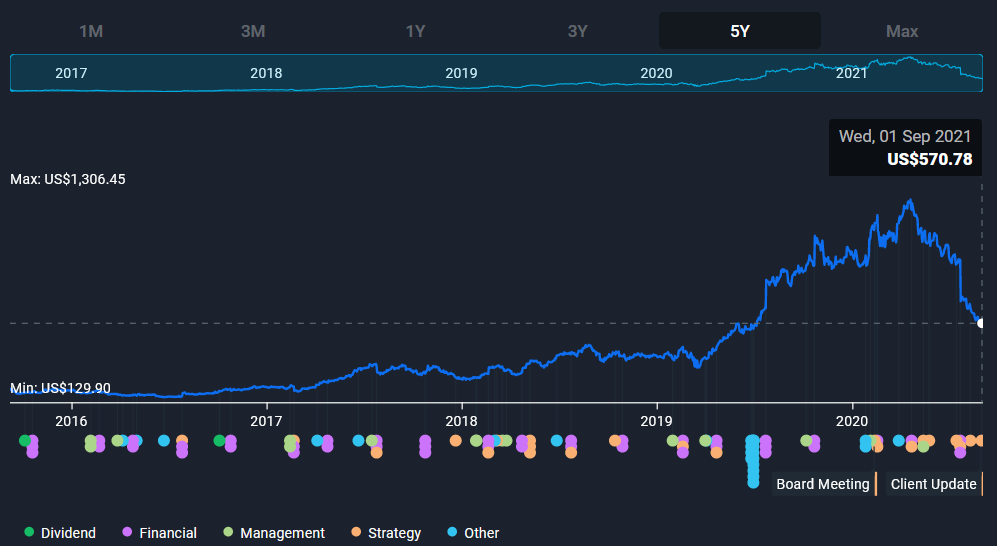
Task: Click the 2016 x-axis label
Action: tap(71, 421)
